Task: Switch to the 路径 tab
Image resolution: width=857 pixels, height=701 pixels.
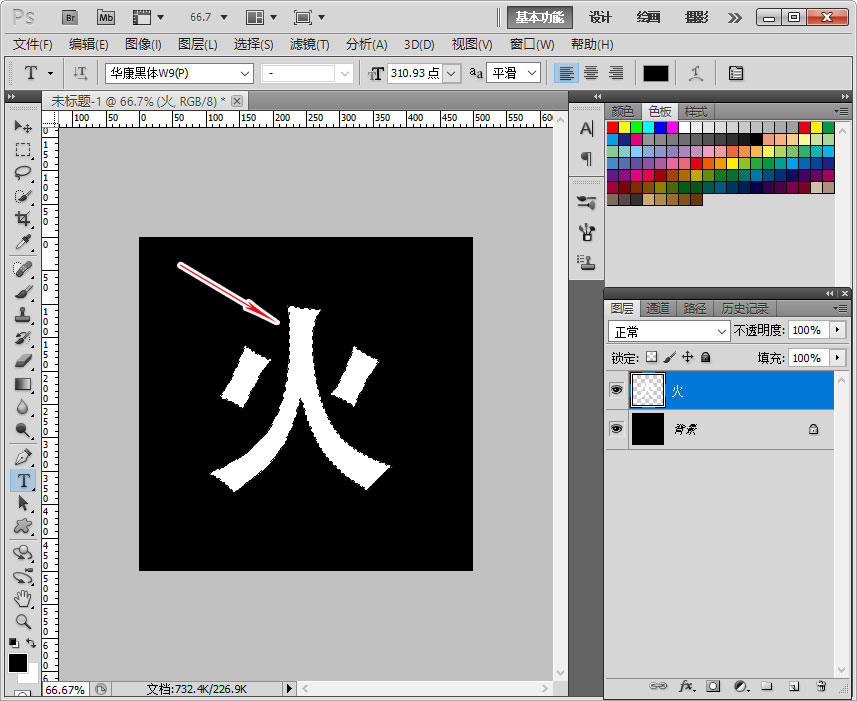Action: pos(695,309)
